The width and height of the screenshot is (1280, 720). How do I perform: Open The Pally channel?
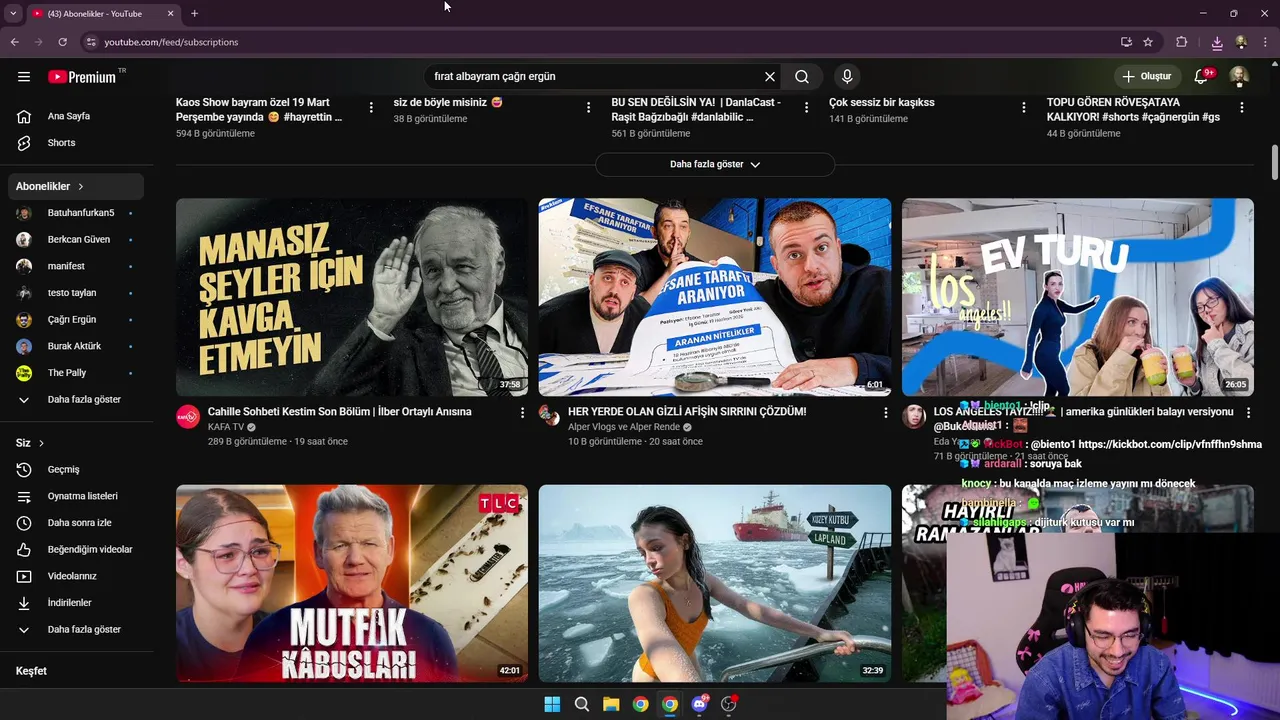pos(76,373)
